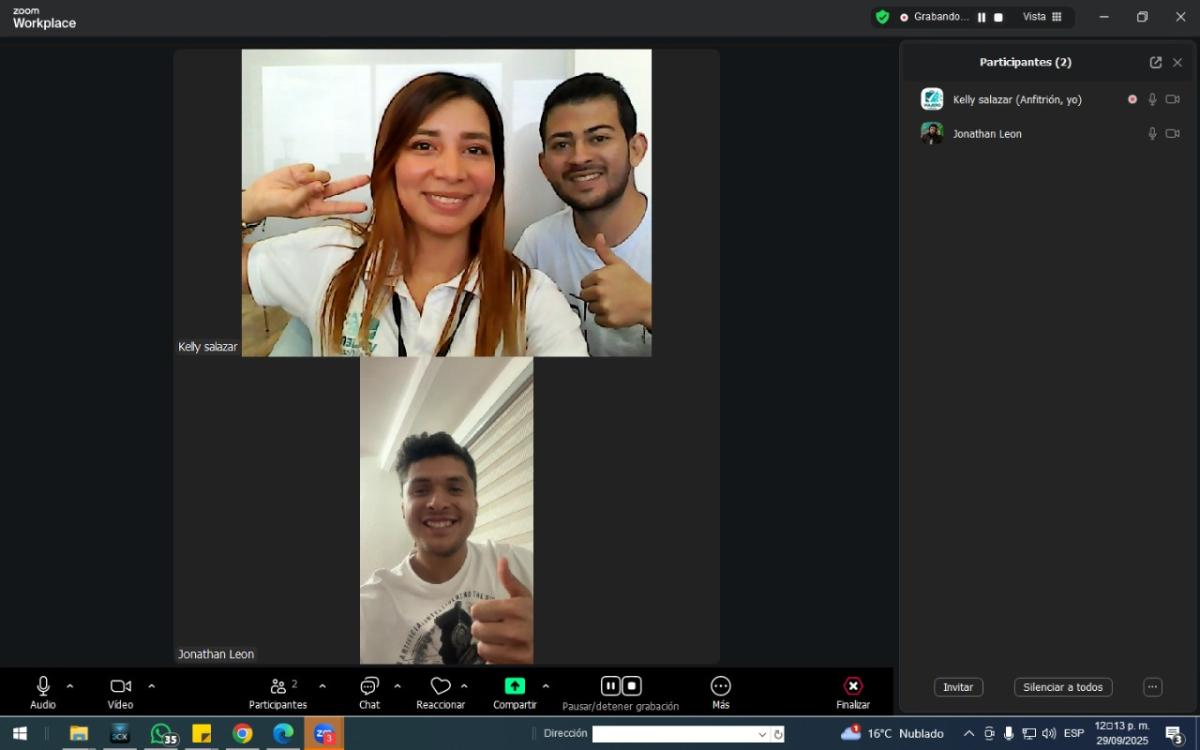The width and height of the screenshot is (1200, 750).
Task: Open the Chat panel icon
Action: pos(369,686)
